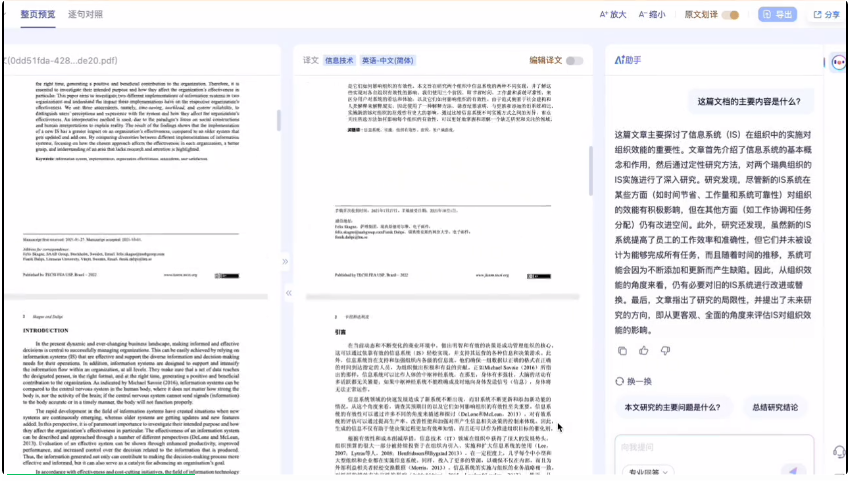Open the customer service headset icon
Viewport: 850px width, 481px height.
[x=839, y=451]
